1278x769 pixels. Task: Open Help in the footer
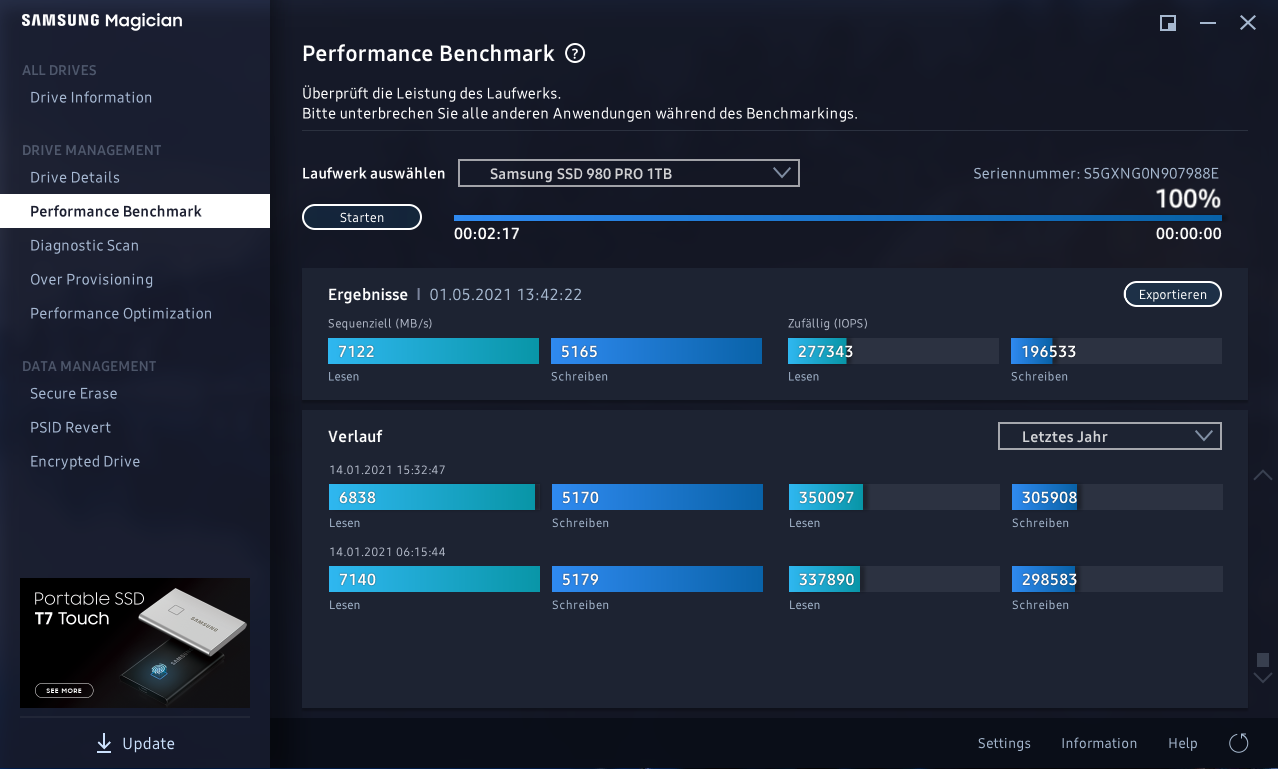coord(1183,743)
